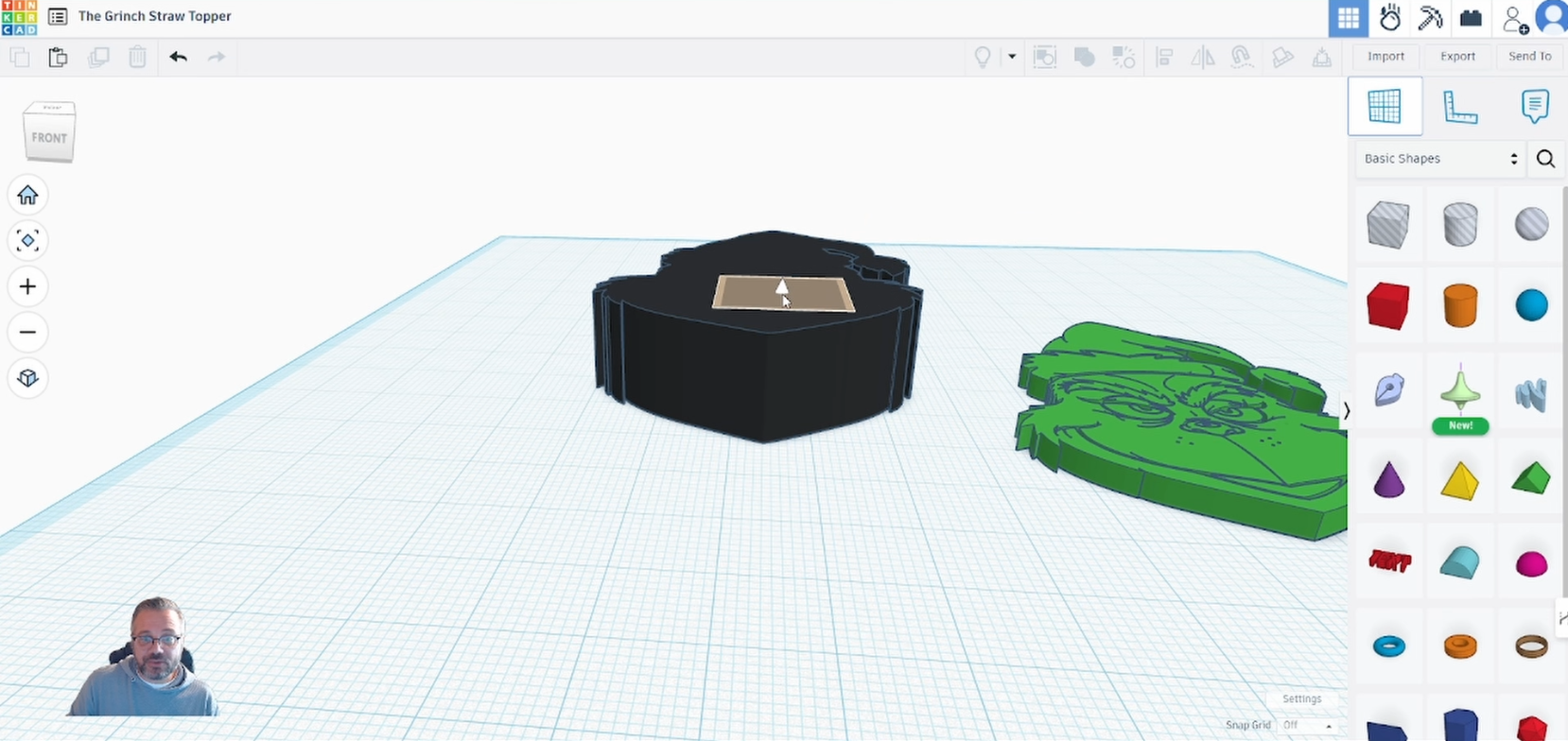
Task: Open the Notes tab
Action: [1534, 107]
